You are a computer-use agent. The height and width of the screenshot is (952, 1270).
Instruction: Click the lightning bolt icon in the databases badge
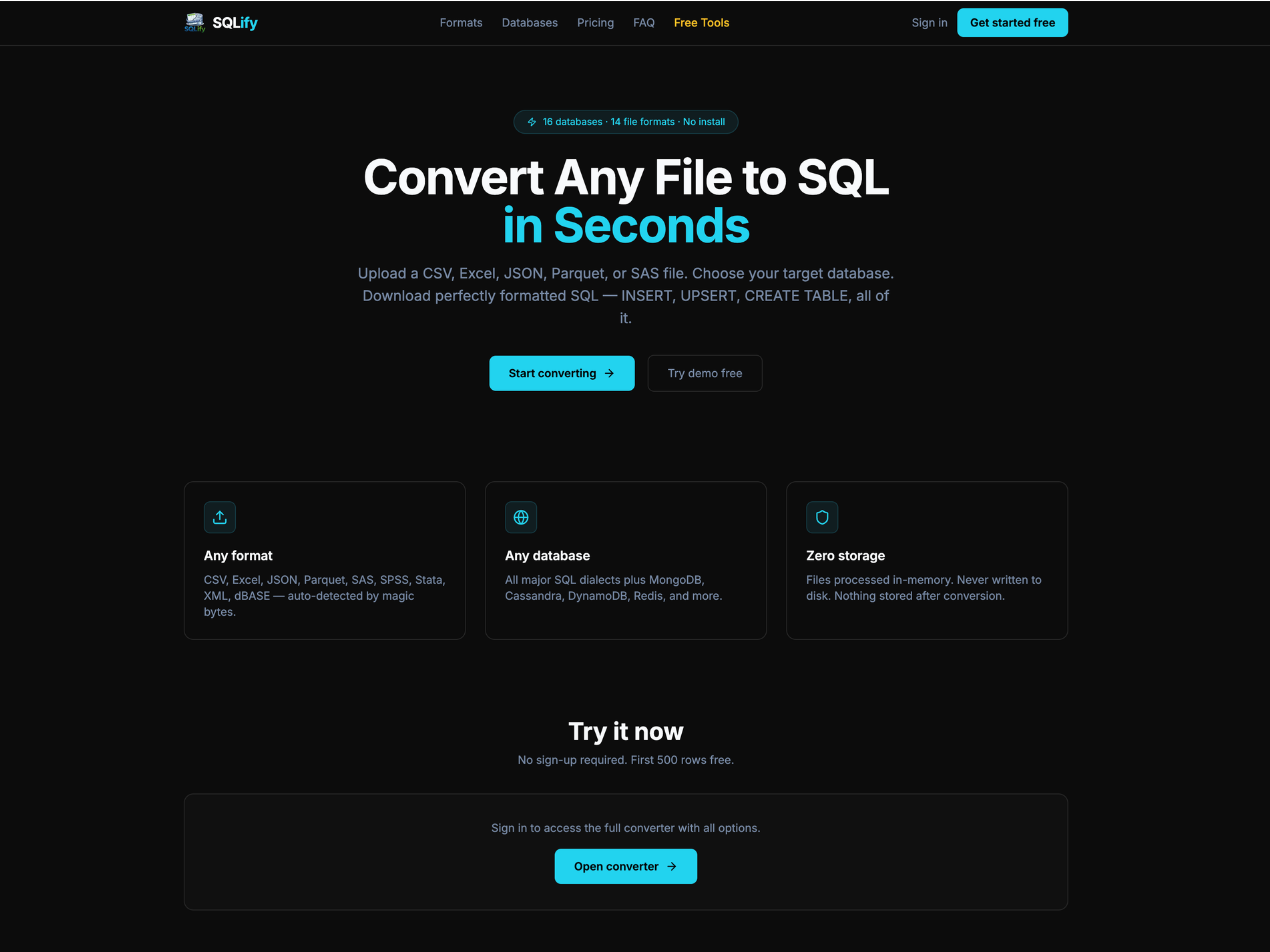point(531,121)
